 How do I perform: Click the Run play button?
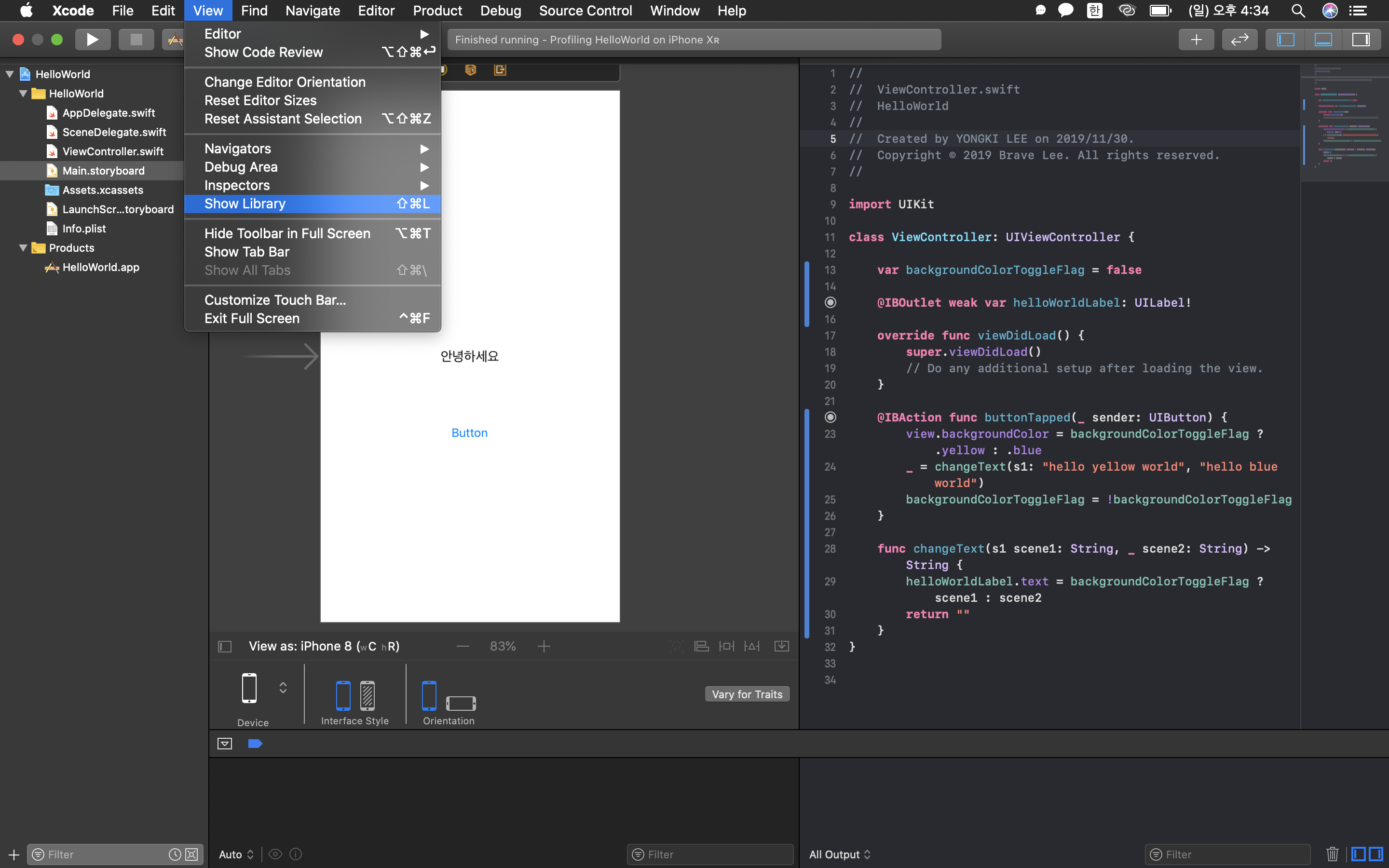point(92,40)
